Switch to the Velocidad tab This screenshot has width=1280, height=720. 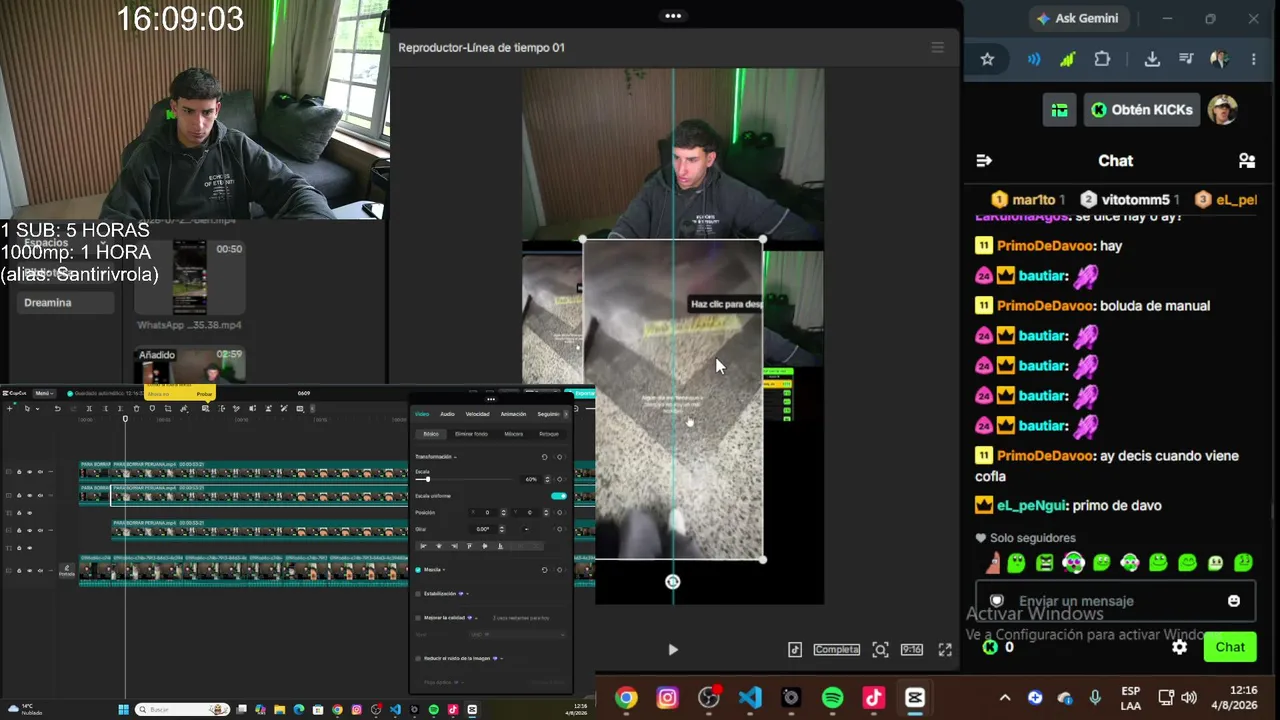click(x=477, y=414)
